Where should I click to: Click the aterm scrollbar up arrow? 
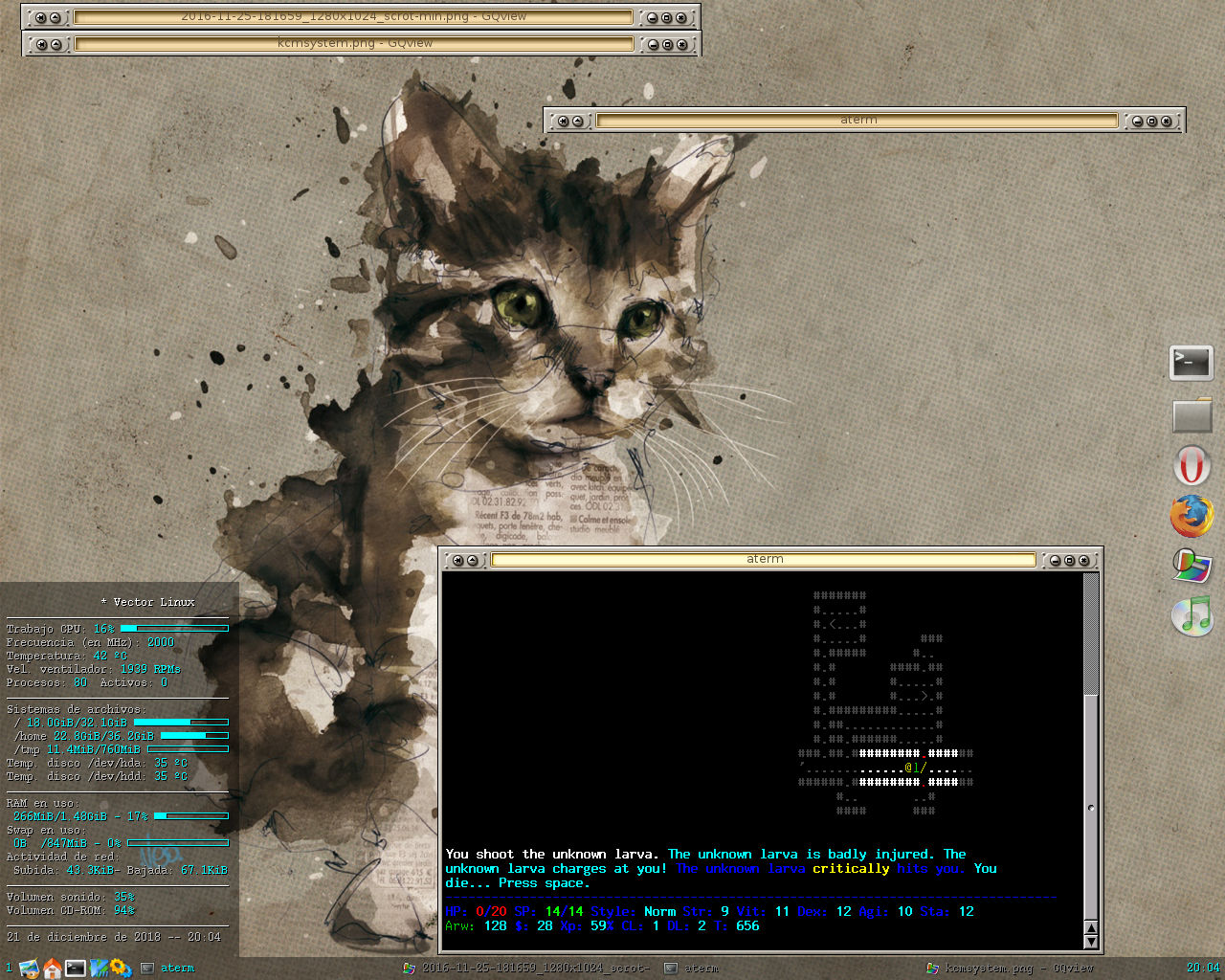[x=1090, y=927]
